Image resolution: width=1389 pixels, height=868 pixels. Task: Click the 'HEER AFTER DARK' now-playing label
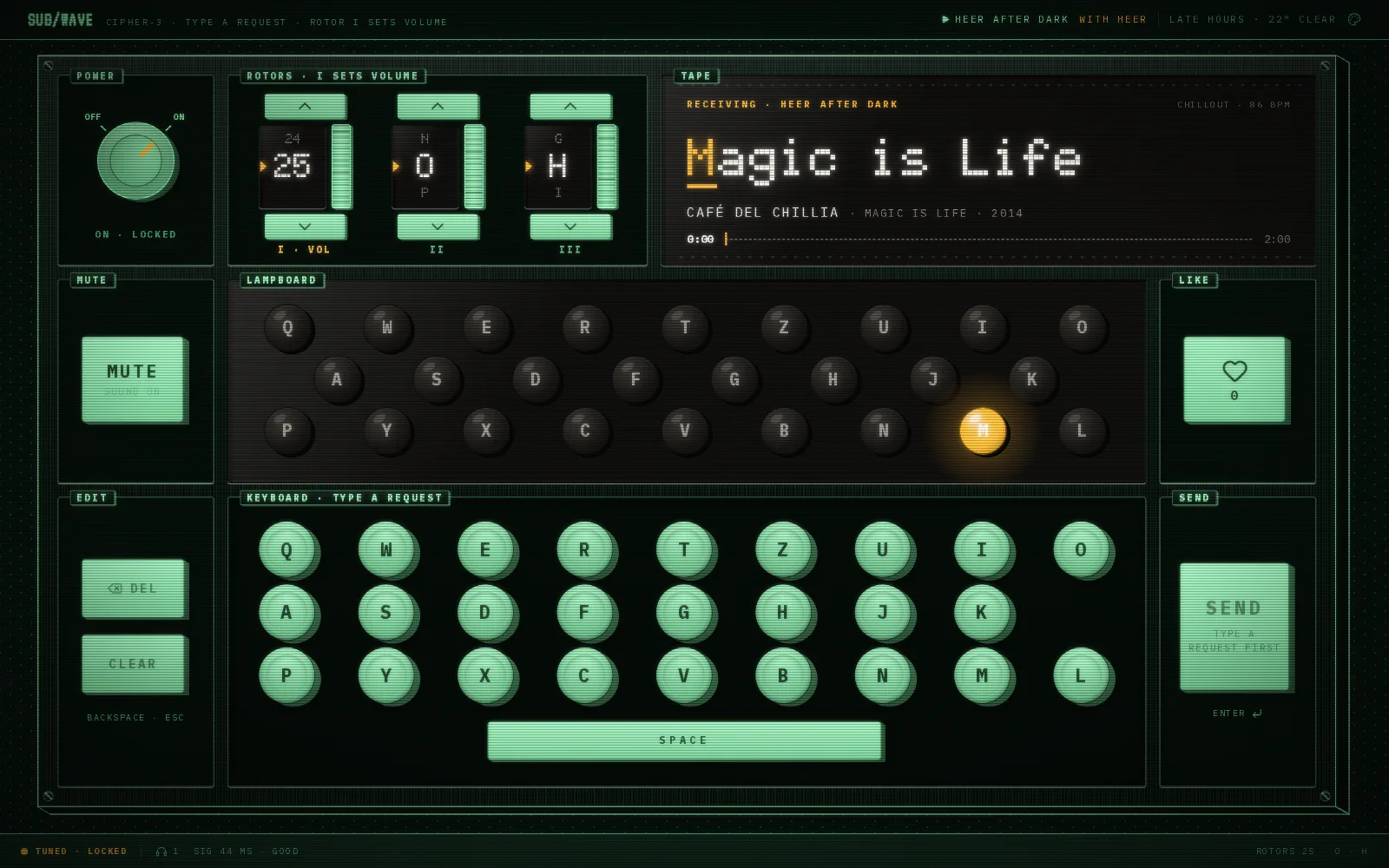(x=1011, y=19)
